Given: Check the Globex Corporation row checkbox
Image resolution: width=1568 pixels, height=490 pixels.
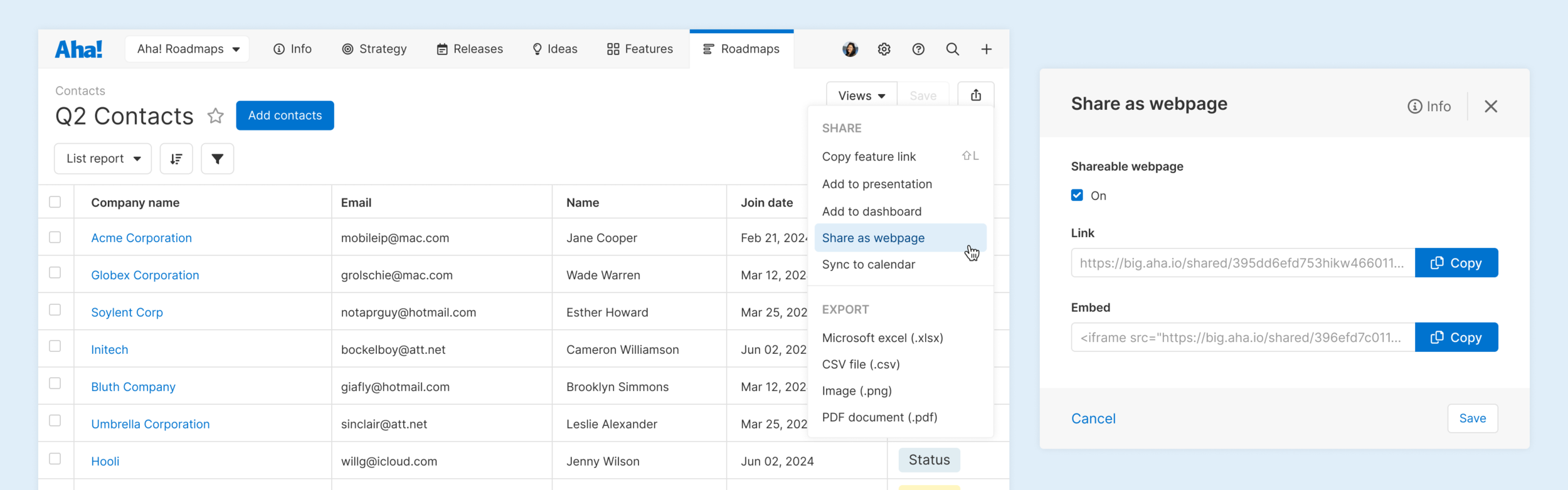Looking at the screenshot, I should click(55, 272).
